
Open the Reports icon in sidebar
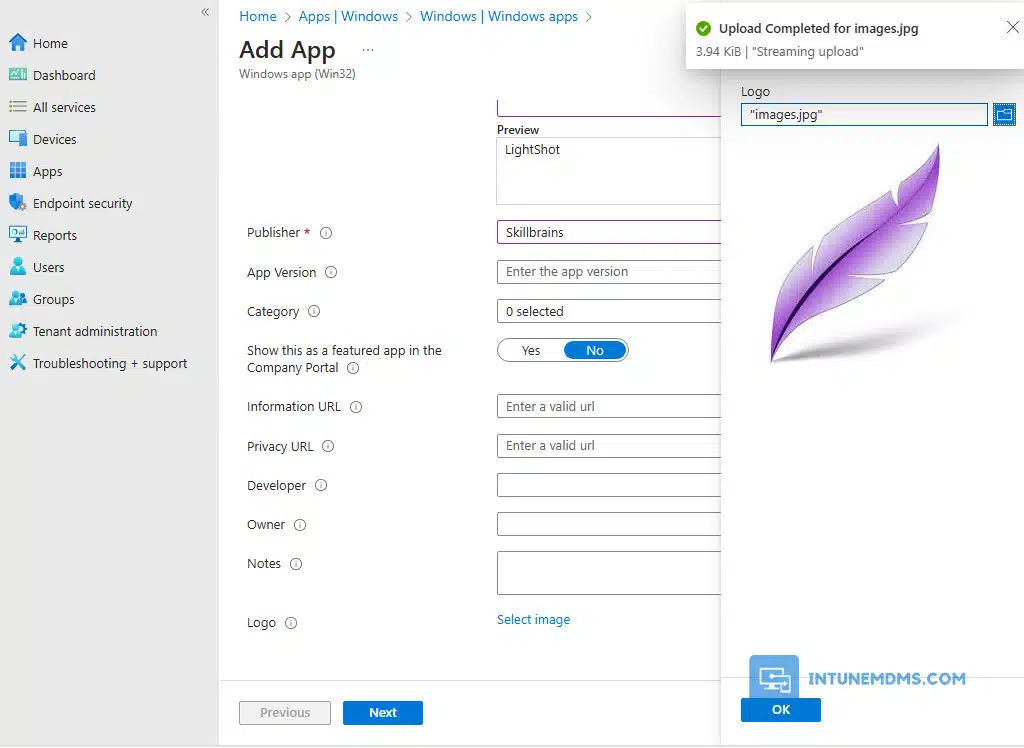click(x=17, y=235)
